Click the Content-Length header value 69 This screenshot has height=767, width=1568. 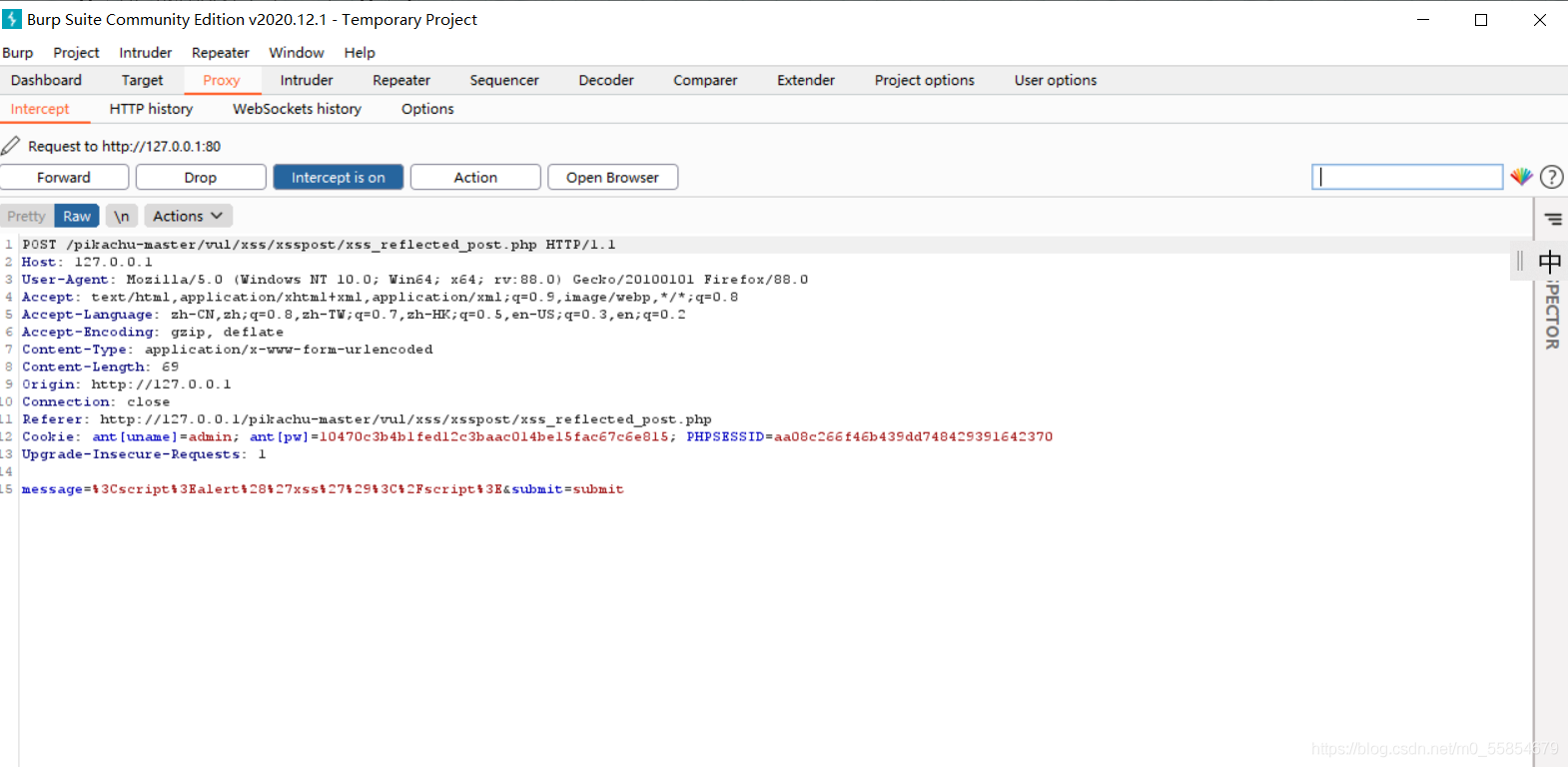[171, 367]
